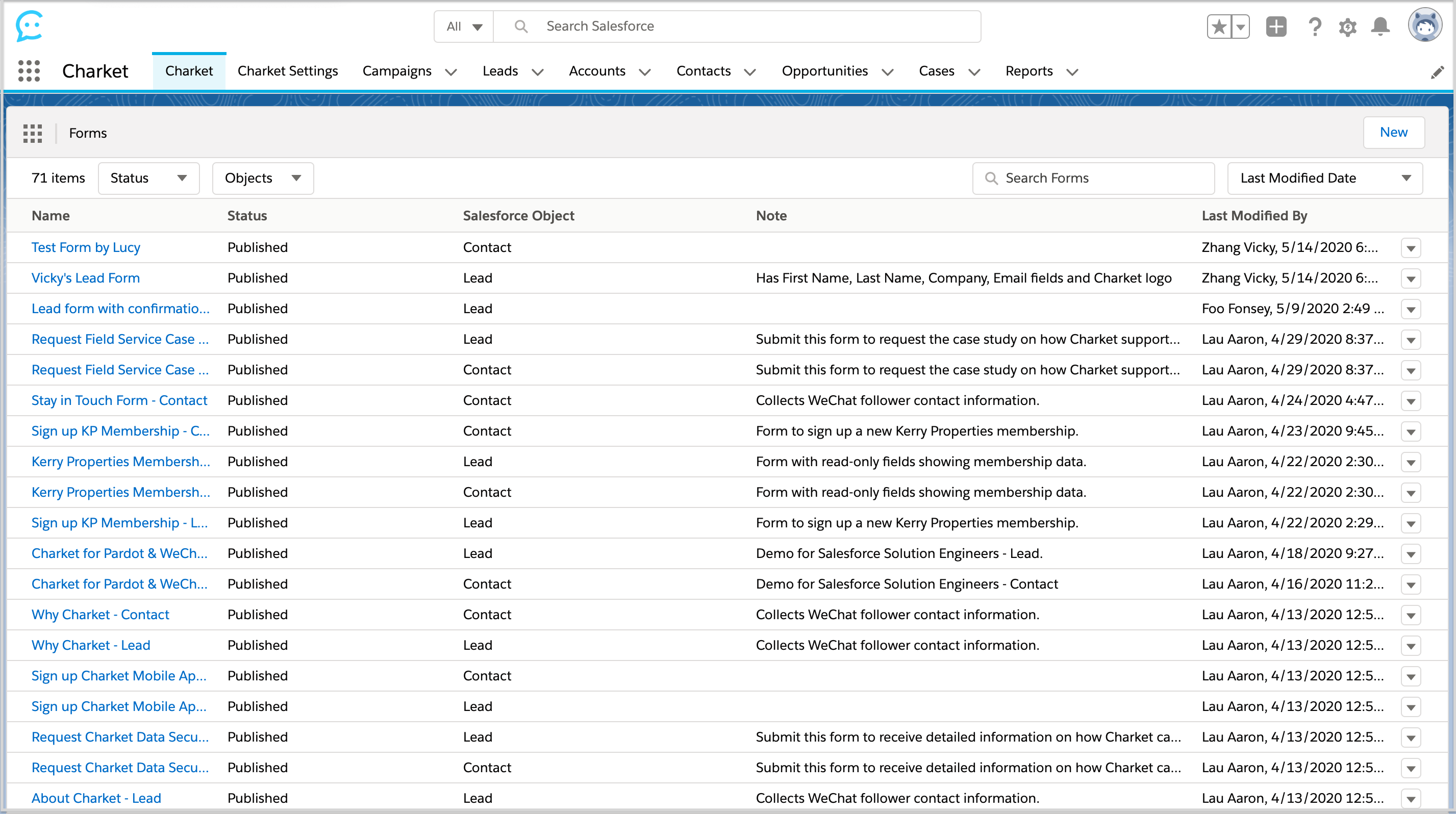Viewport: 1456px width, 814px height.
Task: Open the Opportunities tab
Action: pyautogui.click(x=824, y=71)
